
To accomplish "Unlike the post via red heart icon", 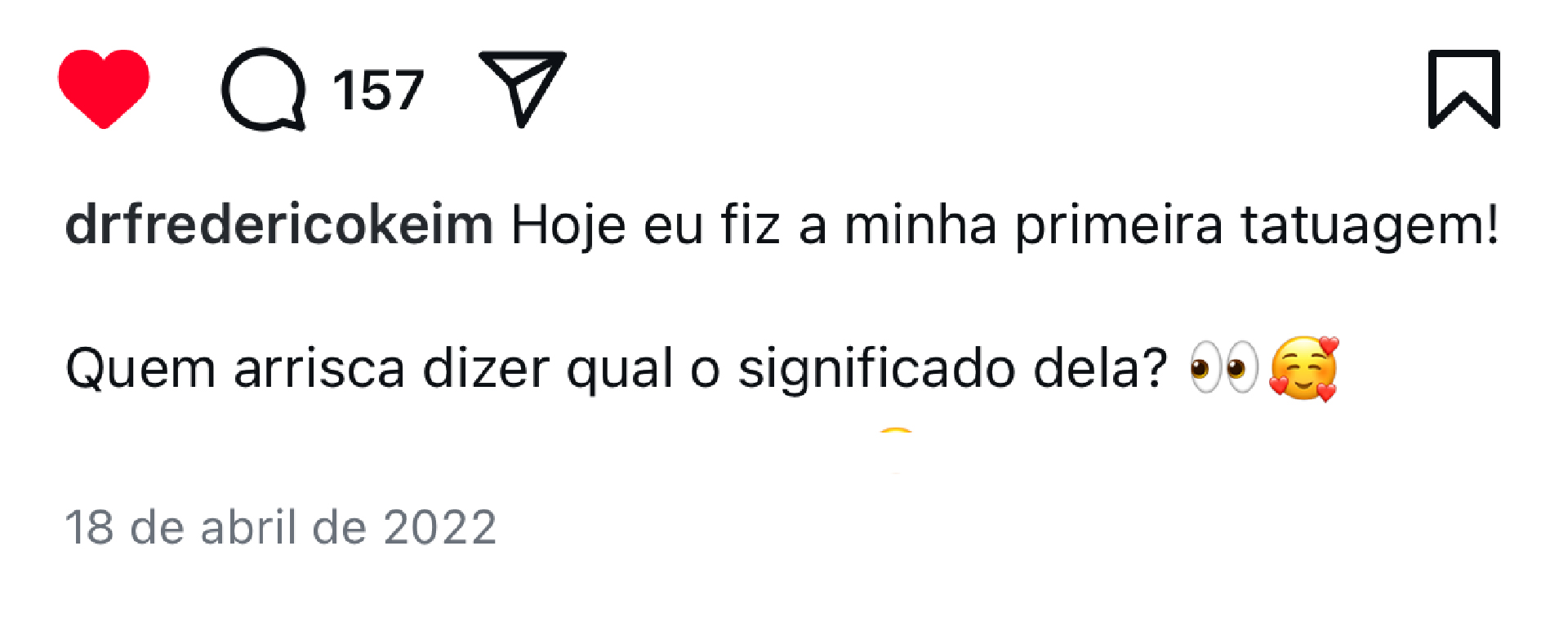I will coord(104,89).
